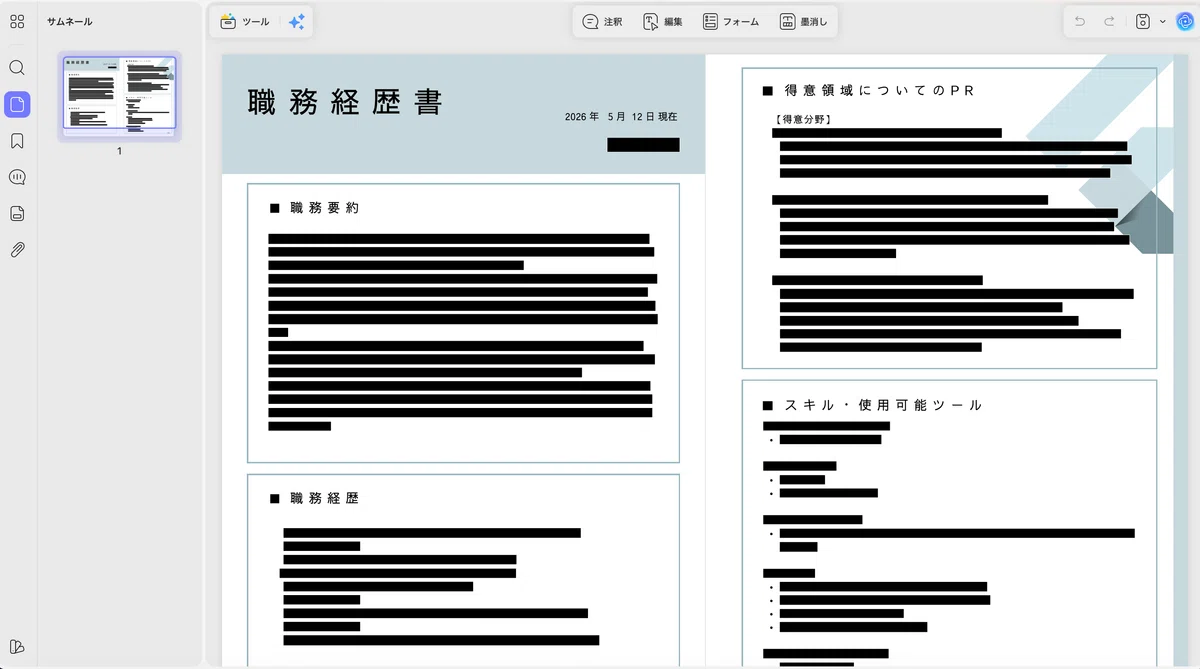Click the サムネール panel title
1200x669 pixels.
[x=69, y=21]
